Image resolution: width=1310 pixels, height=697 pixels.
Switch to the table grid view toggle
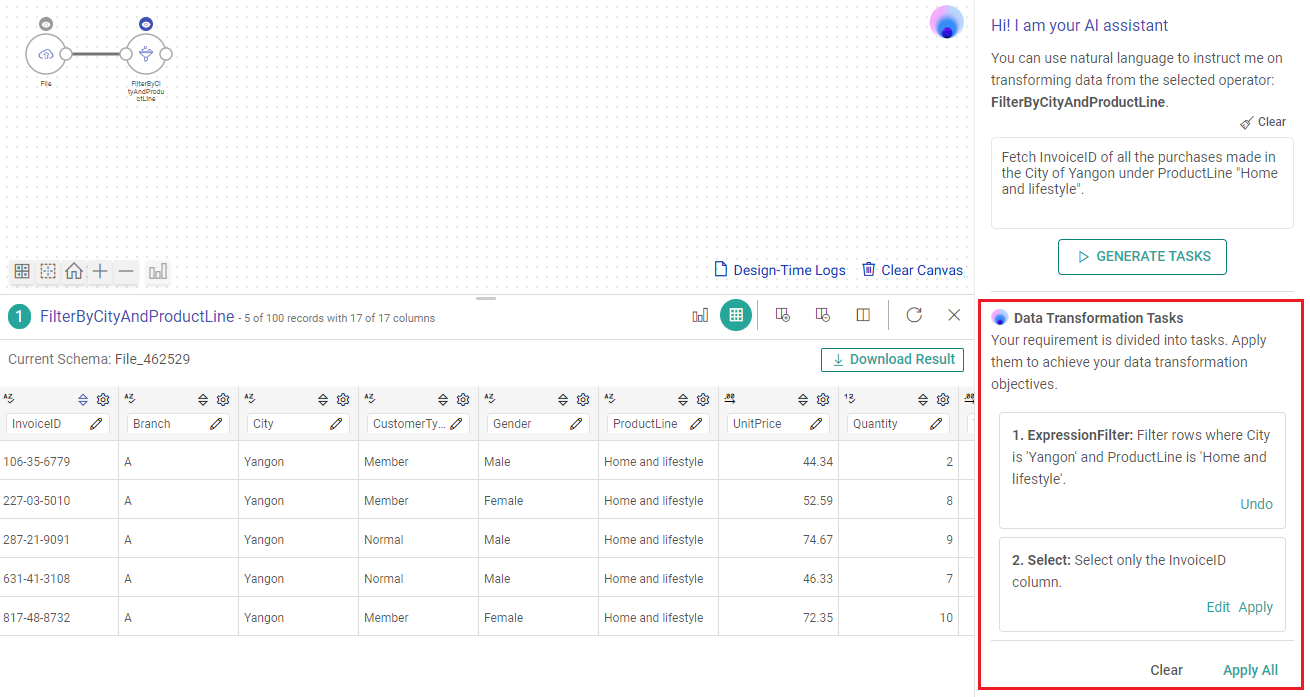pyautogui.click(x=736, y=315)
